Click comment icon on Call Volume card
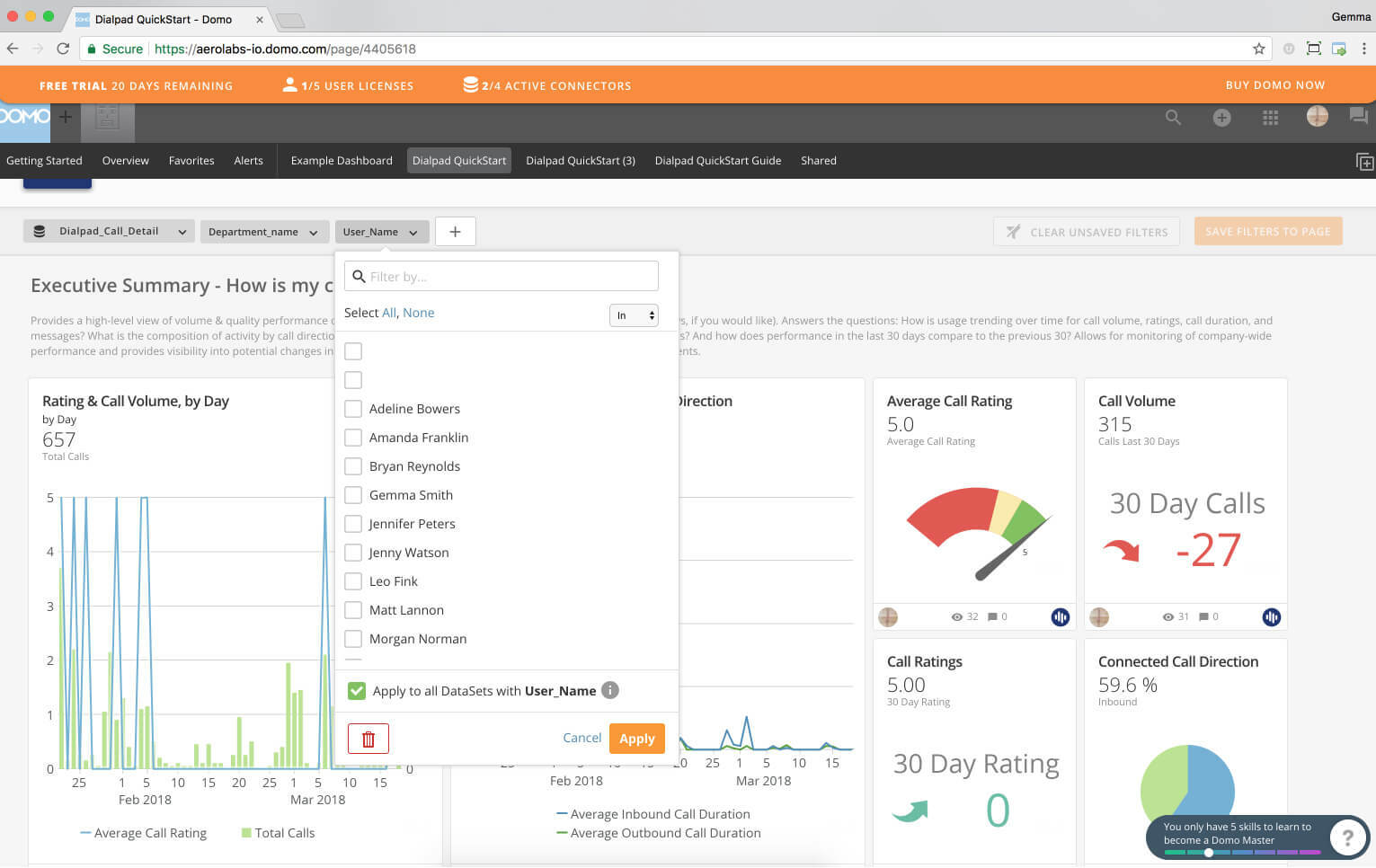Screen dimensions: 1376x868 1203,617
